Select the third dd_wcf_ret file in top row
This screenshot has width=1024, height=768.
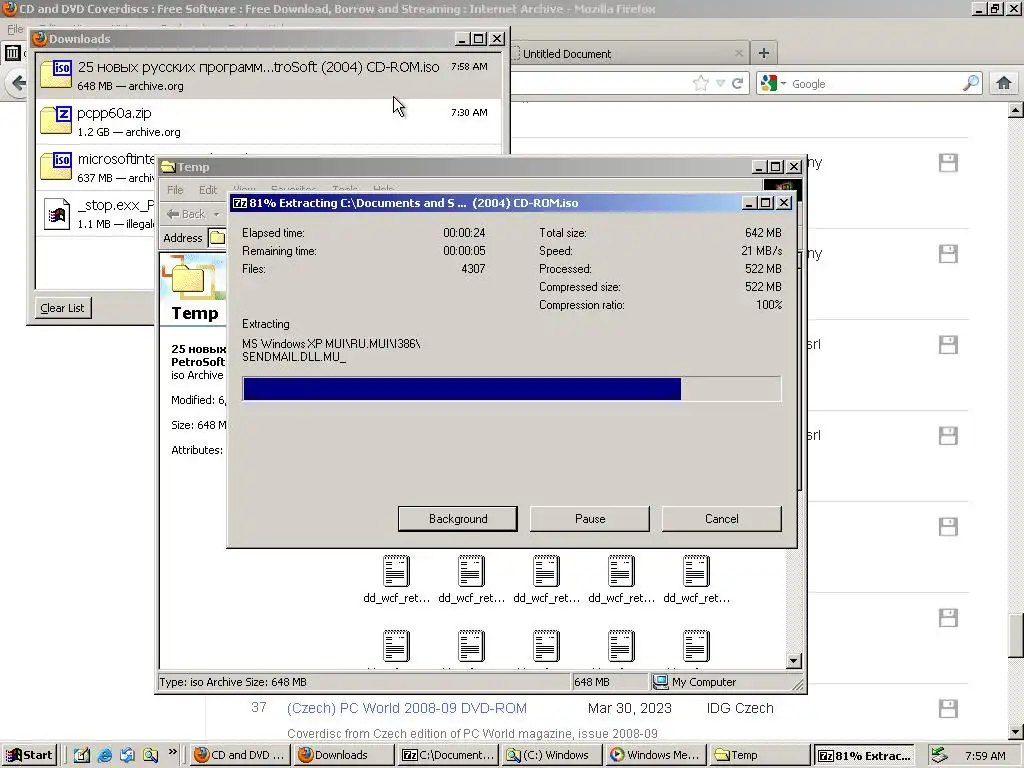(x=547, y=579)
